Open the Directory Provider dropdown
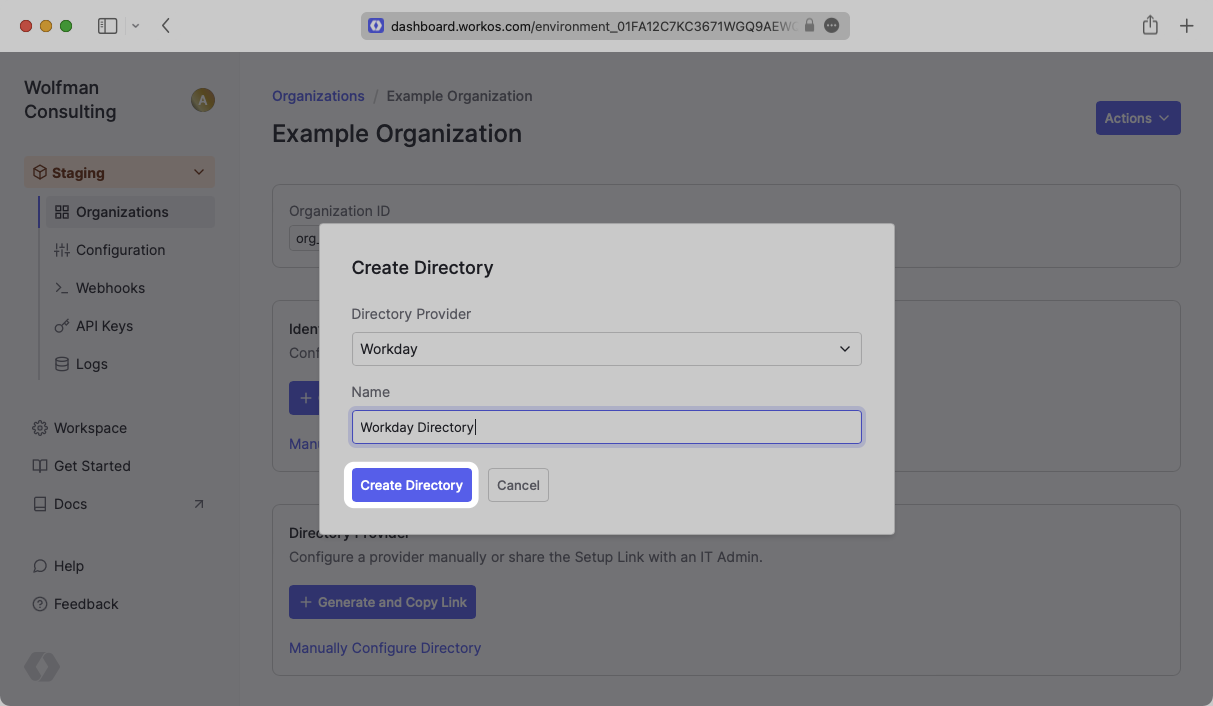 [x=606, y=349]
